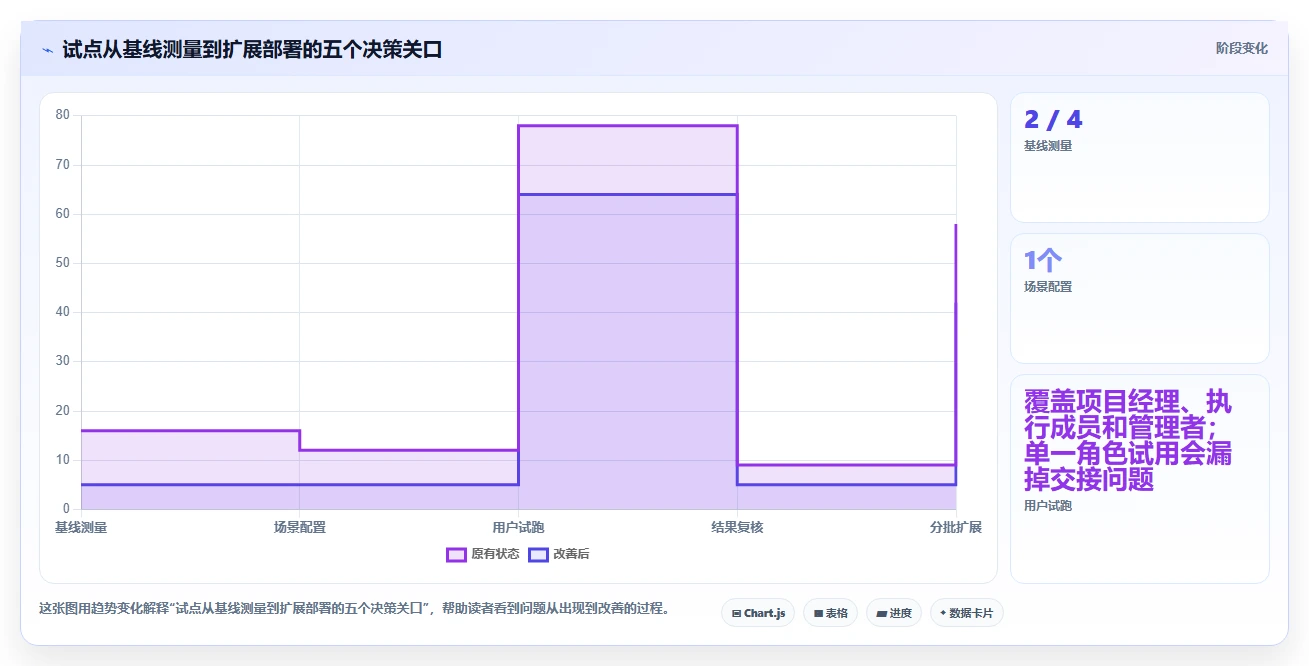
Task: Click the 用户试跑 x-axis label
Action: 518,527
